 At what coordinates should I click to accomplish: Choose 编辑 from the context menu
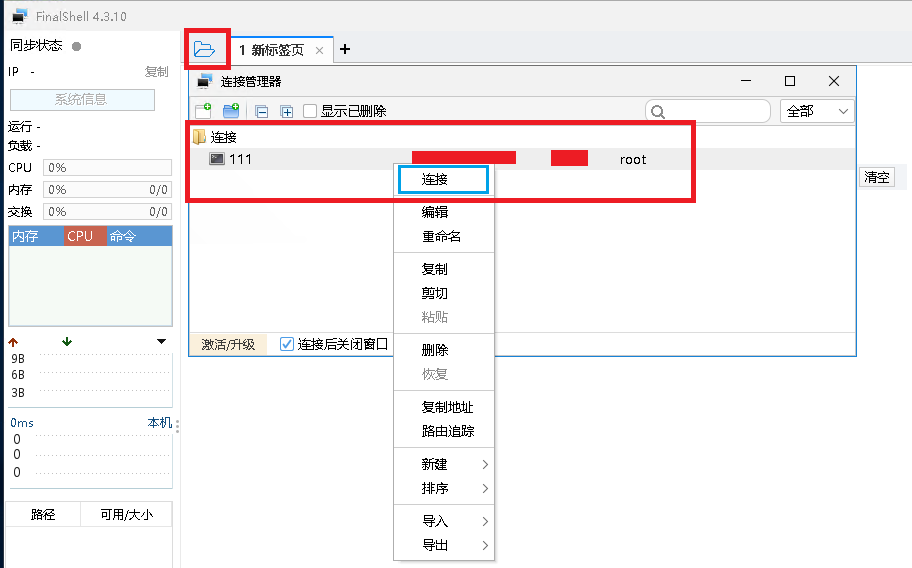coord(435,212)
